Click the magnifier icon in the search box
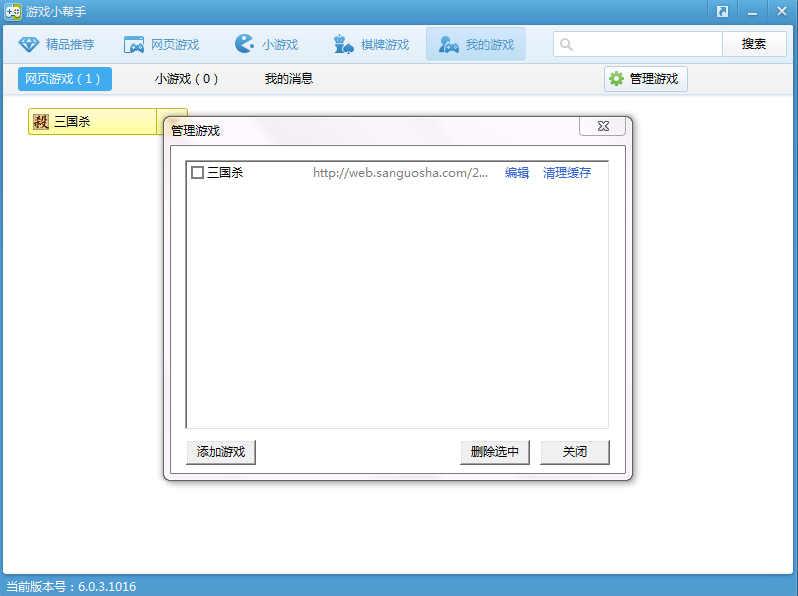This screenshot has height=596, width=798. pyautogui.click(x=566, y=45)
